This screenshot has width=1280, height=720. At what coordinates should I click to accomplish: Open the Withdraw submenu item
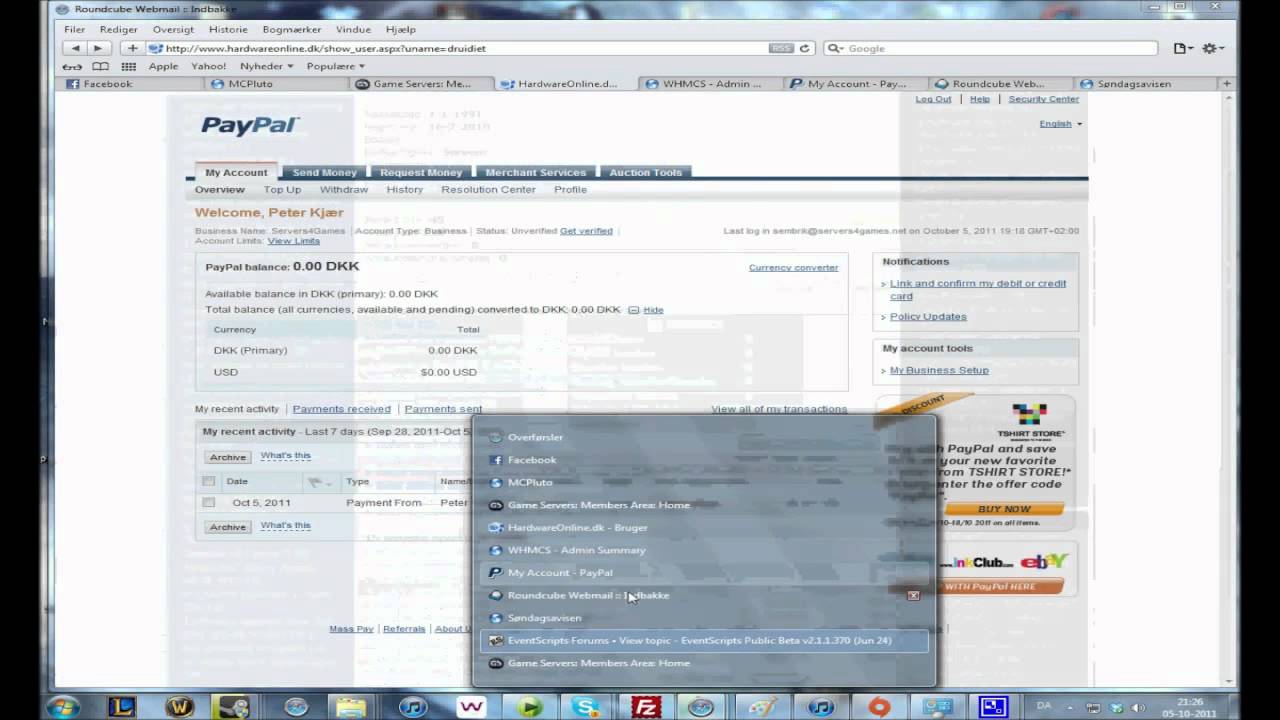344,189
